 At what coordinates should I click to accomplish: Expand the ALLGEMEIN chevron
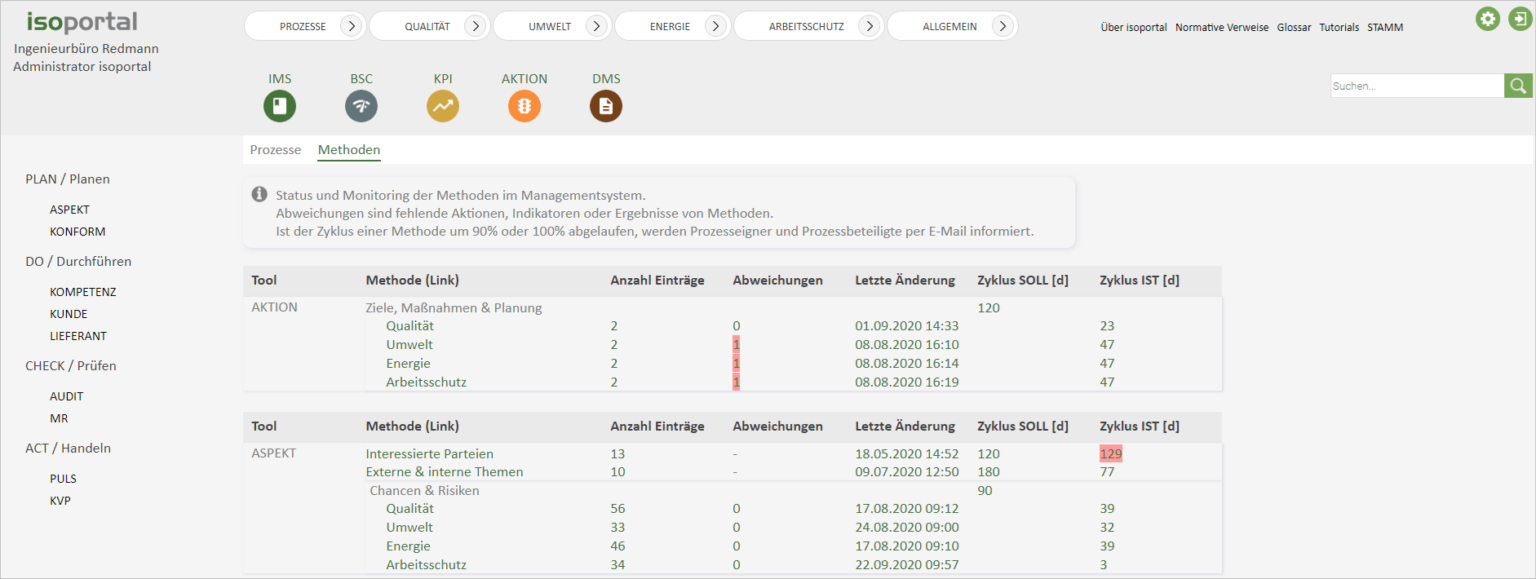tap(1003, 26)
